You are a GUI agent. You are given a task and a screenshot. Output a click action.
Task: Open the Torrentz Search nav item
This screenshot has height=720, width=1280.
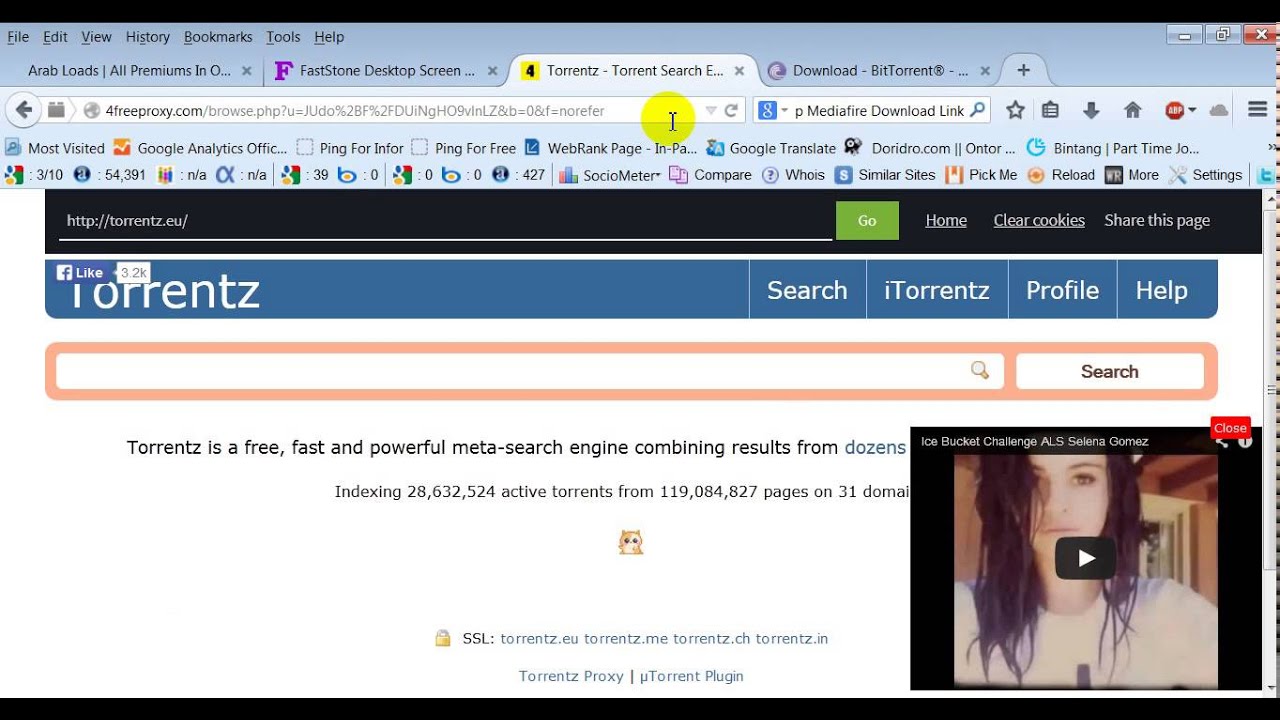pos(807,290)
